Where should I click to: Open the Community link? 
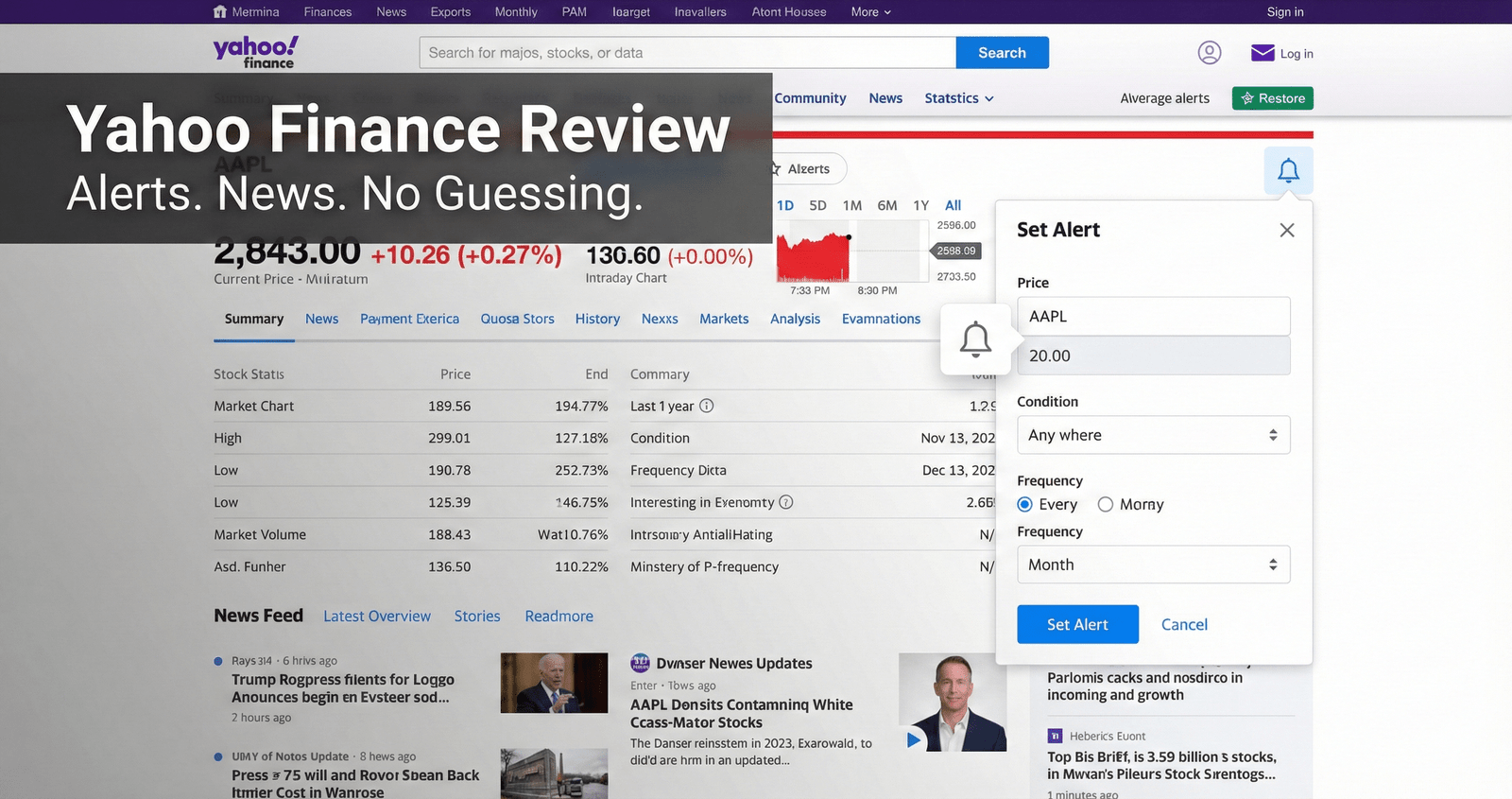click(x=810, y=98)
